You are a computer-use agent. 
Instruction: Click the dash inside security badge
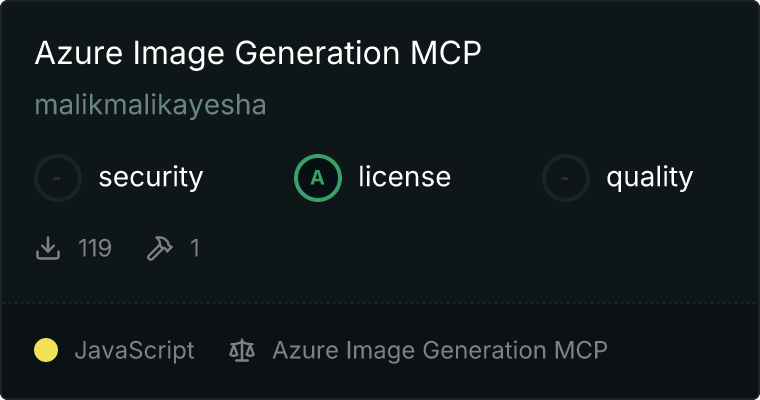click(57, 178)
